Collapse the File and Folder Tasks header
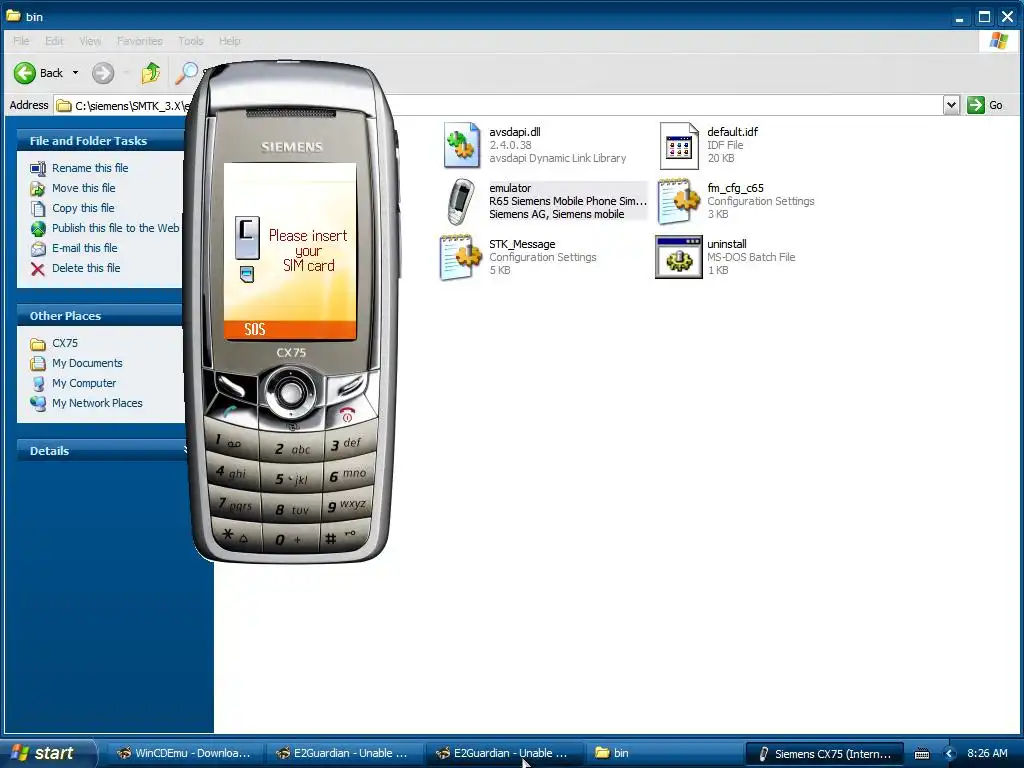 [x=101, y=140]
